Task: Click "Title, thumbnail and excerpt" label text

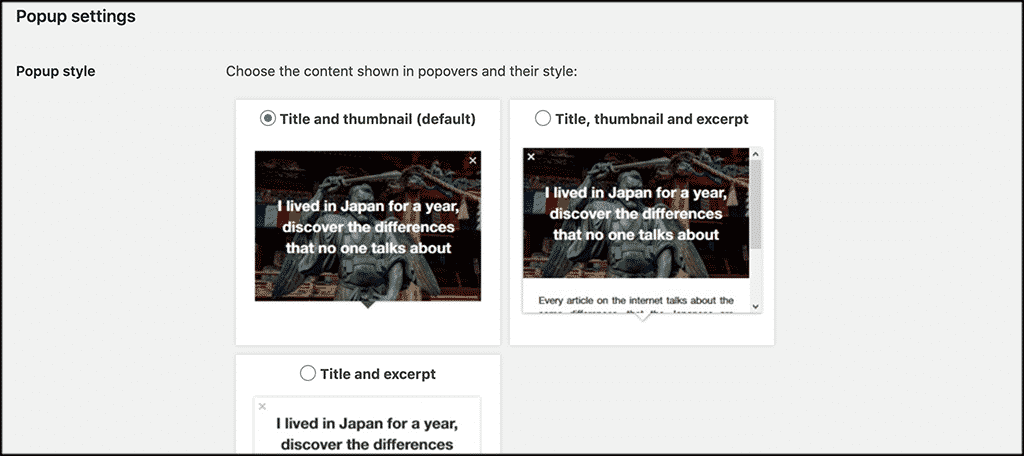Action: click(x=652, y=119)
